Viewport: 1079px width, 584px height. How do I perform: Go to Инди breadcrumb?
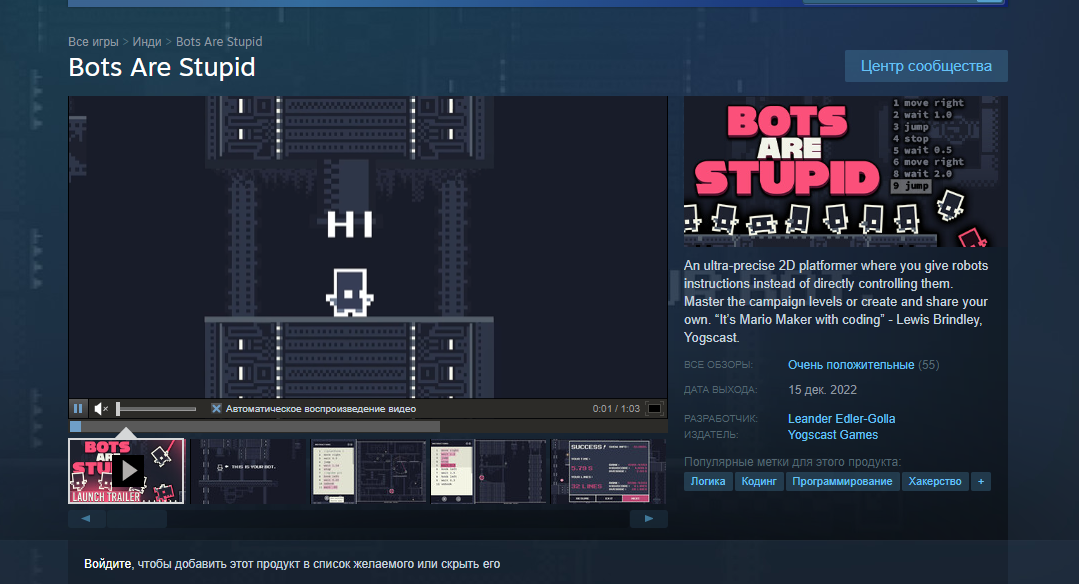[x=147, y=41]
